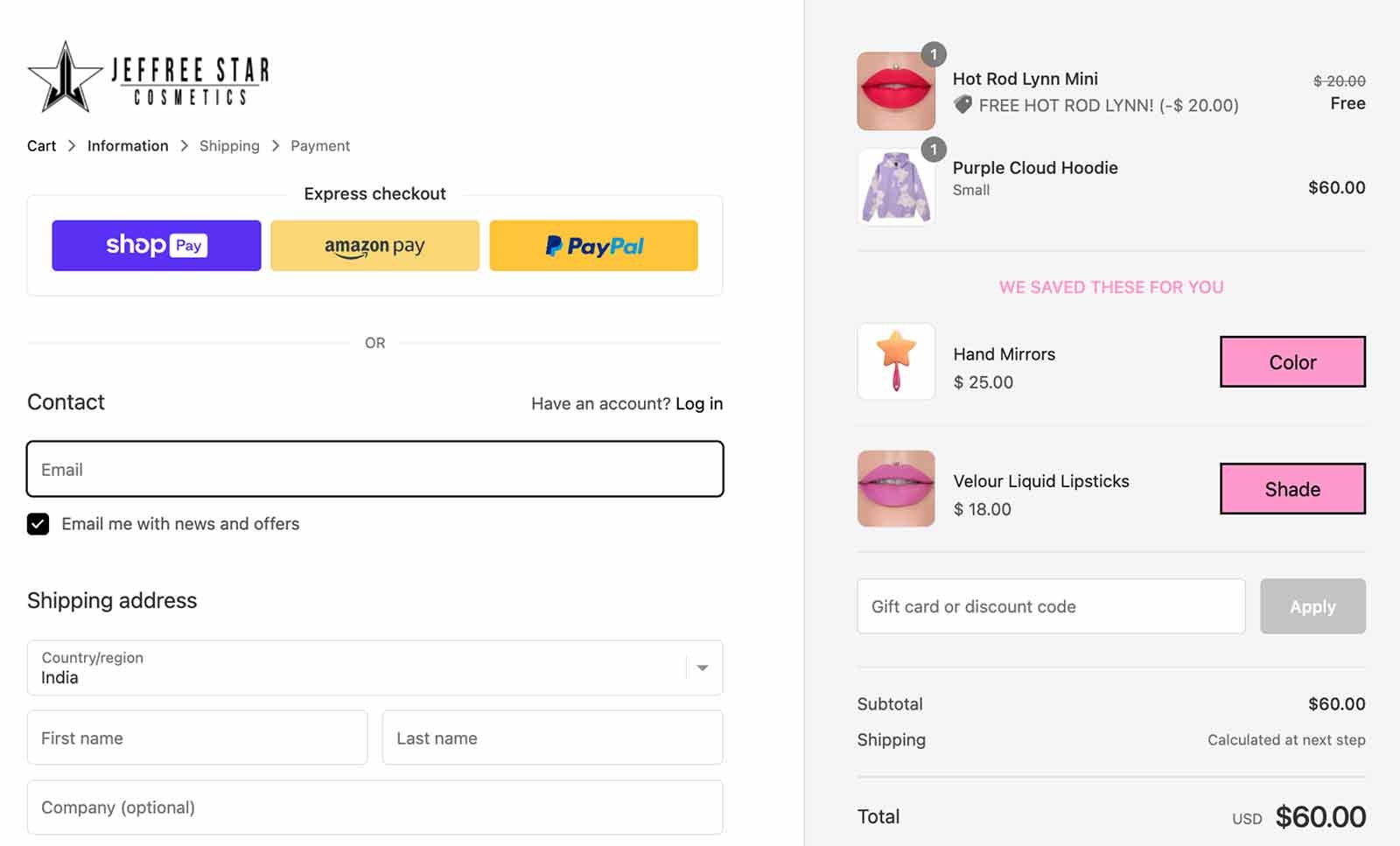This screenshot has width=1400, height=846.
Task: Click the star Hand Mirror product image
Action: coord(896,361)
